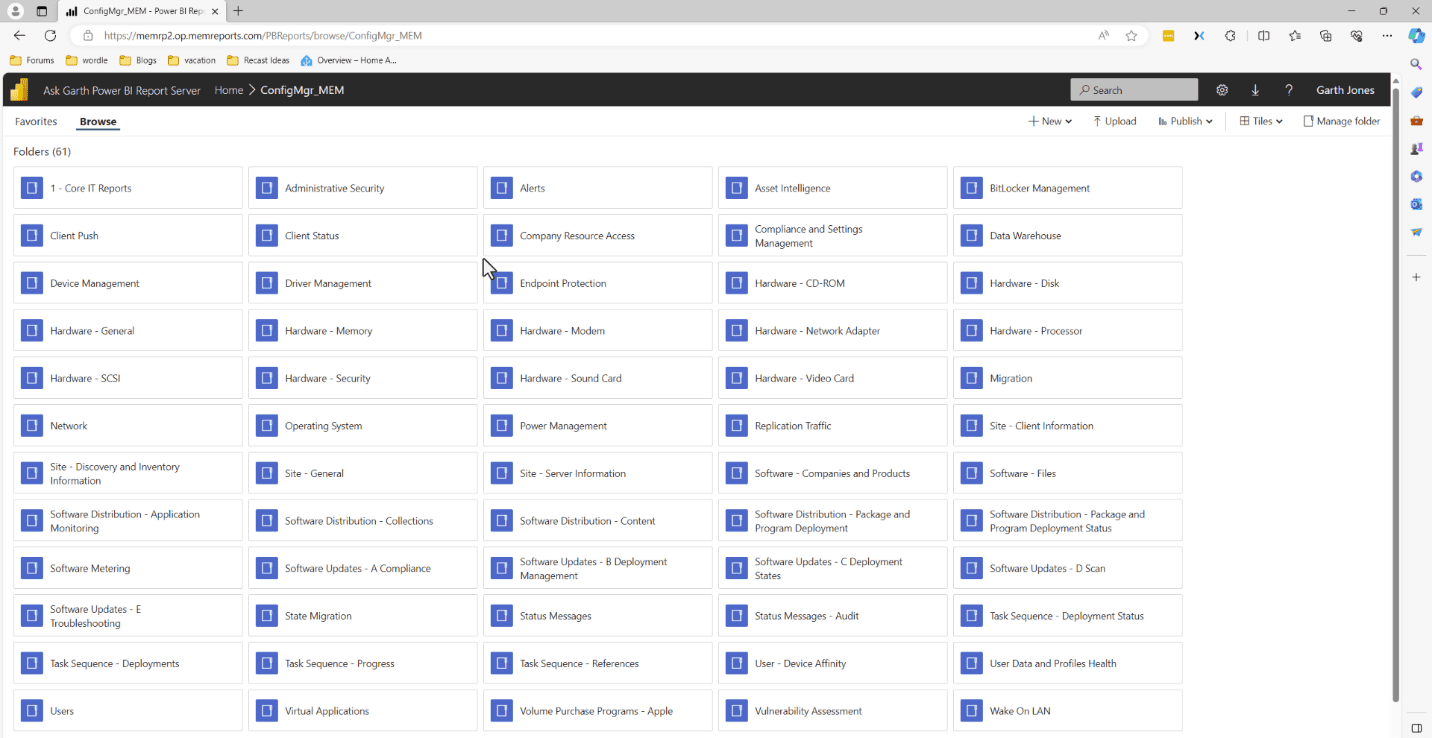Open the Replication Traffic folder
This screenshot has height=738, width=1432.
point(833,426)
